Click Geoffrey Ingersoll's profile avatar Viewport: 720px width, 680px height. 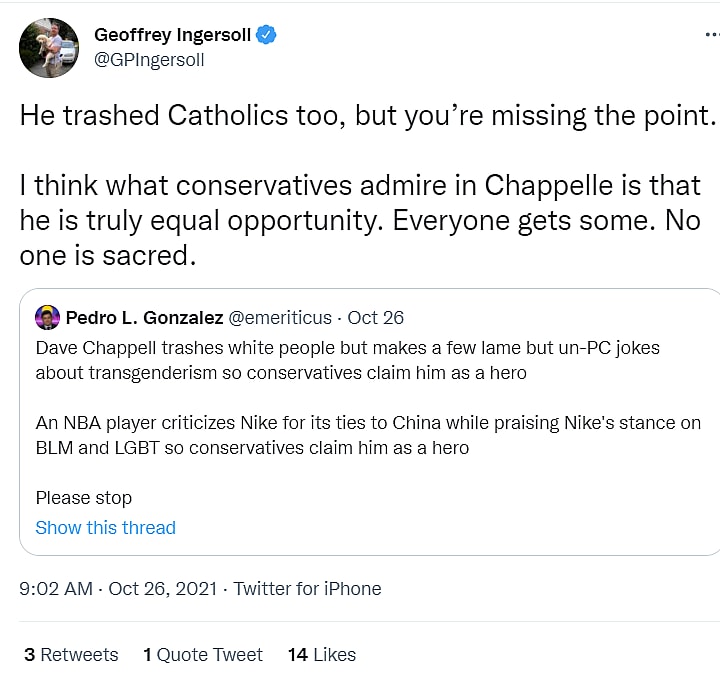click(48, 47)
